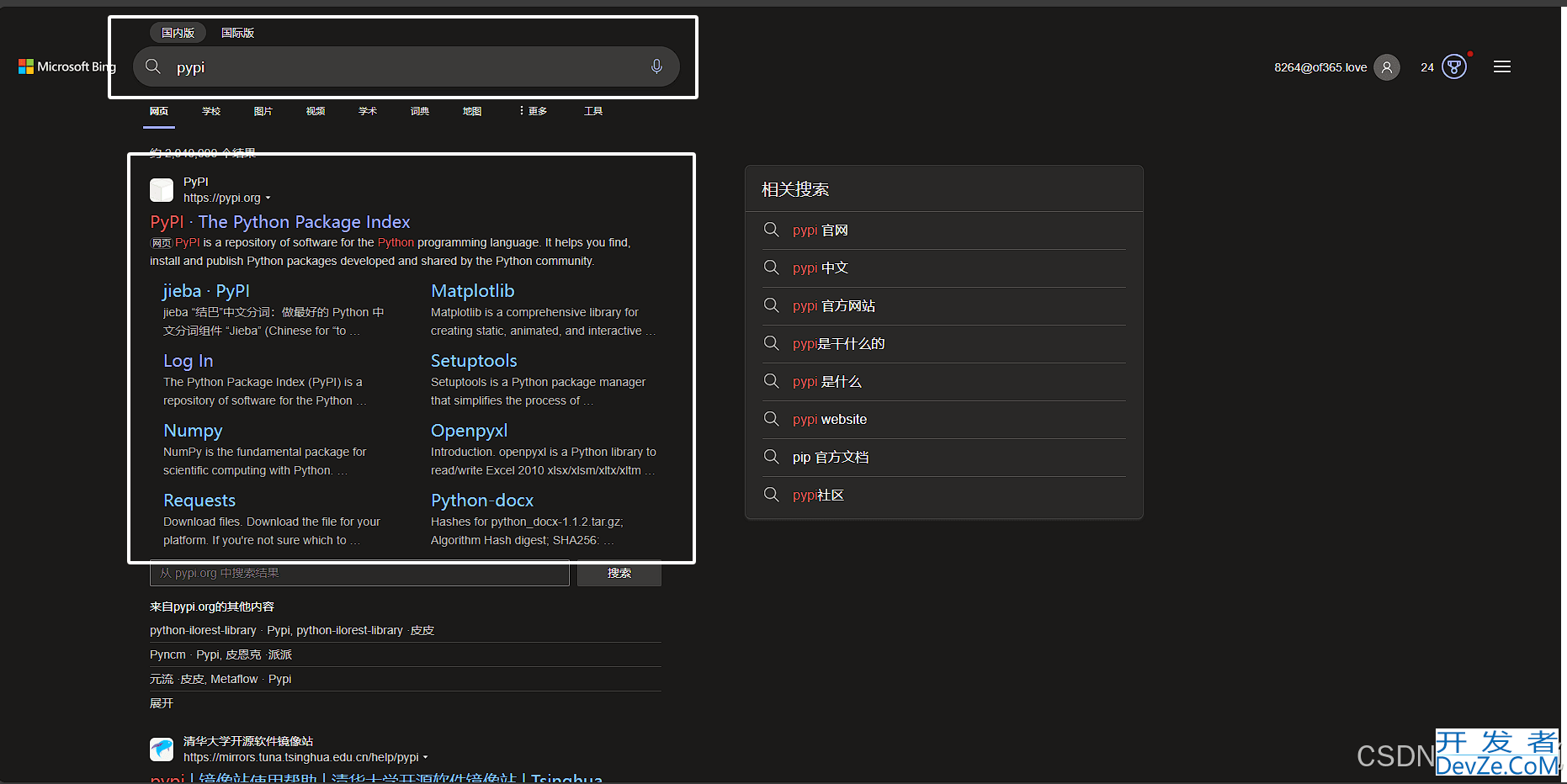Open 清华大学开源软件镜像站 site name
This screenshot has height=784, width=1567.
point(248,741)
